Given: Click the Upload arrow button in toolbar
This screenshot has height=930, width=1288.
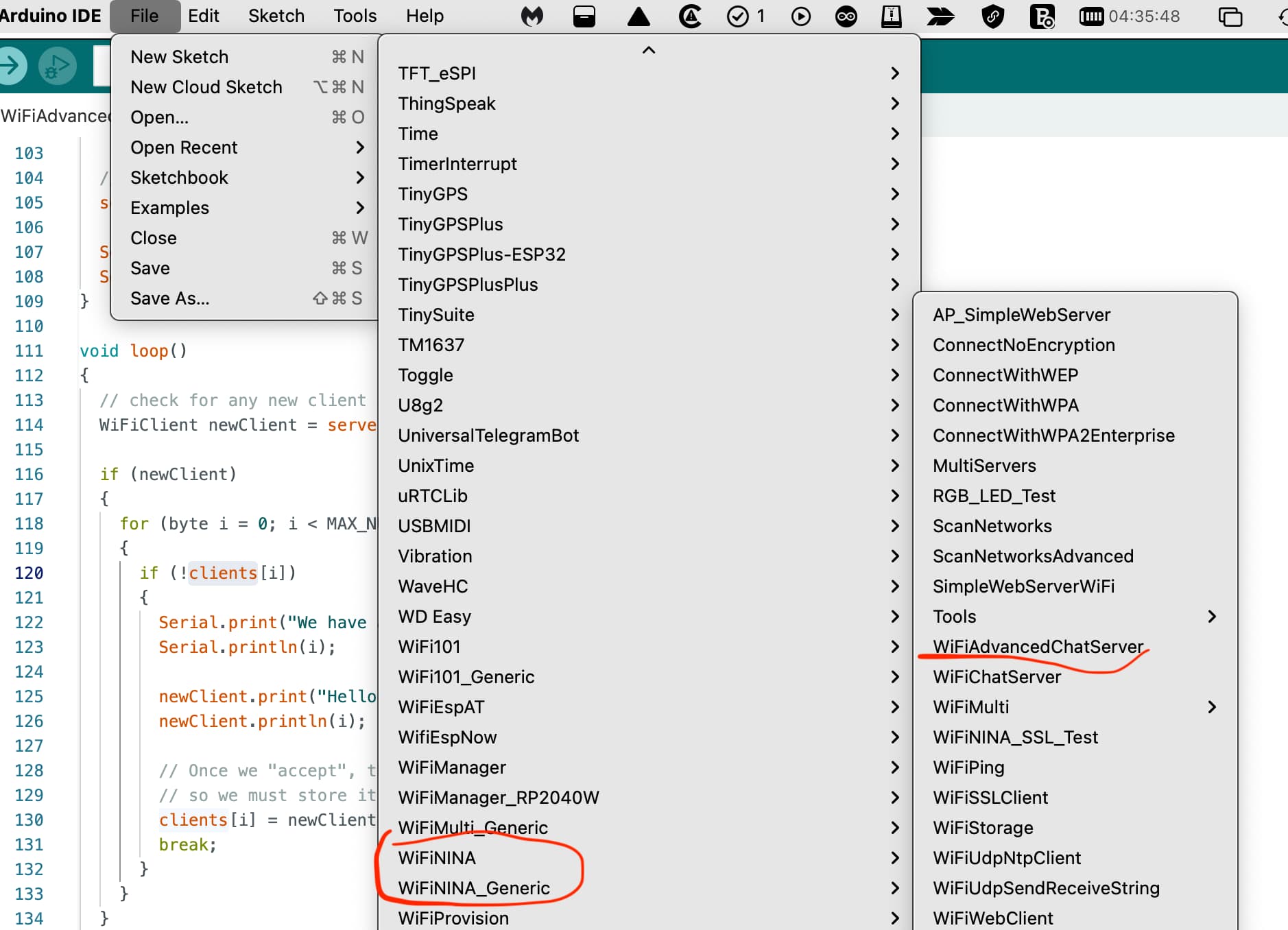Looking at the screenshot, I should (x=11, y=66).
